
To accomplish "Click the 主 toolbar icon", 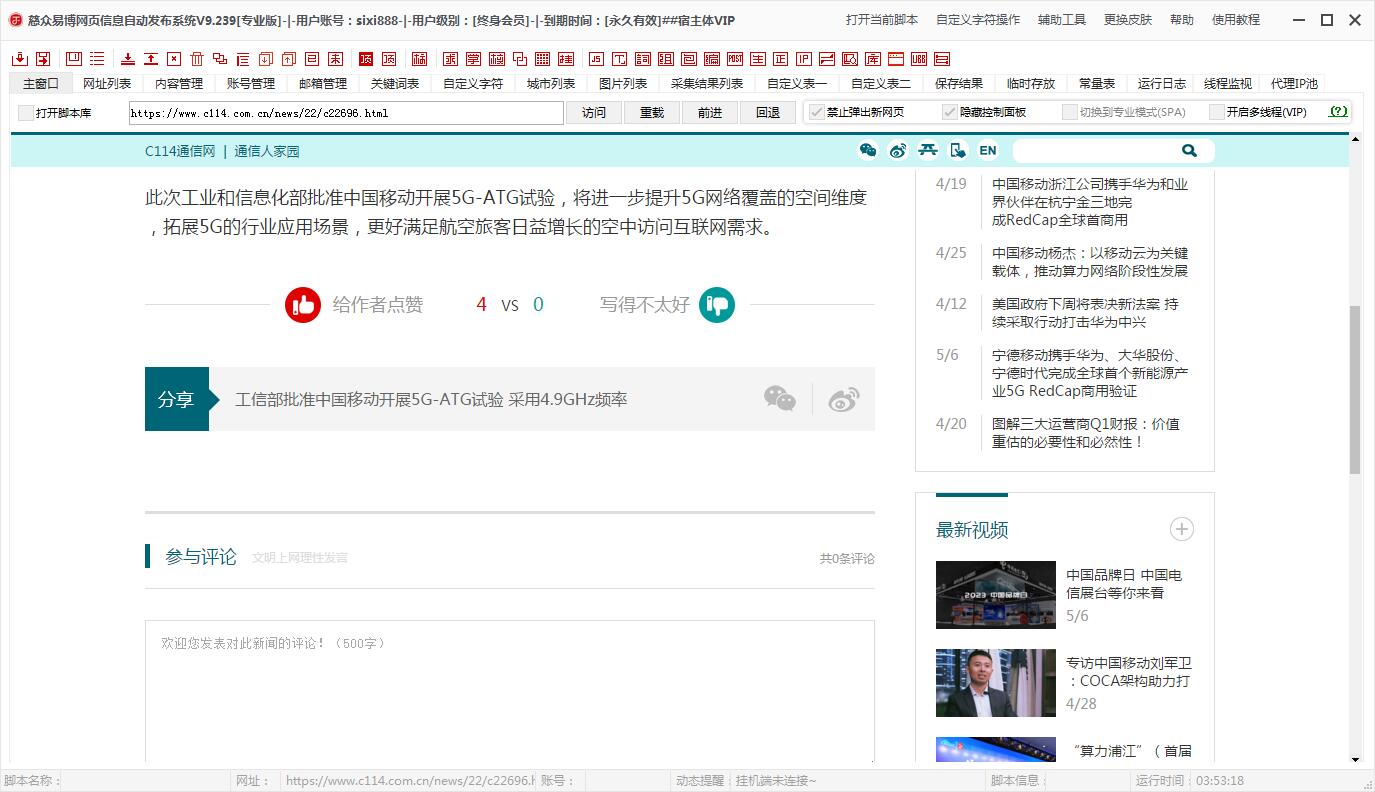I will [x=757, y=59].
